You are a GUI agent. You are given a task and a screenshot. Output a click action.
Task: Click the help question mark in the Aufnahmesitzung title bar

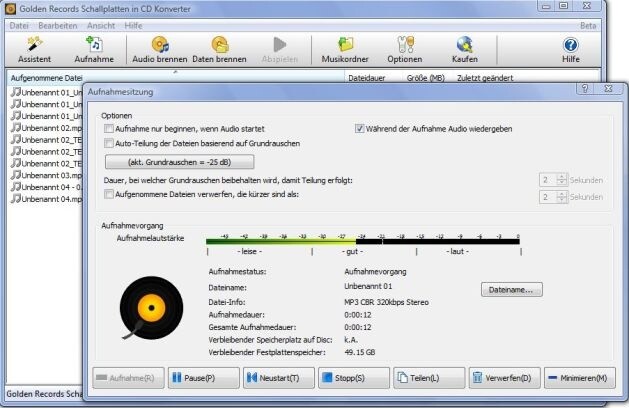pos(585,89)
